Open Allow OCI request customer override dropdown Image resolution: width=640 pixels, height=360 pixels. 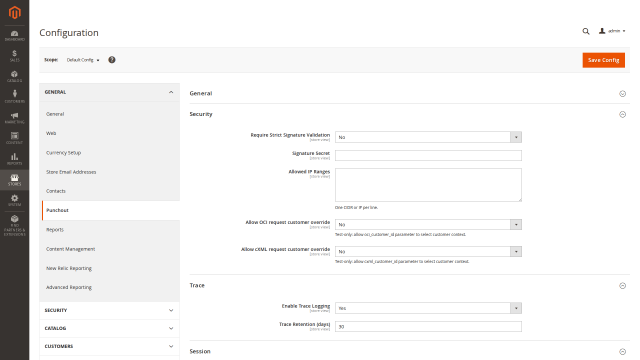pos(428,224)
